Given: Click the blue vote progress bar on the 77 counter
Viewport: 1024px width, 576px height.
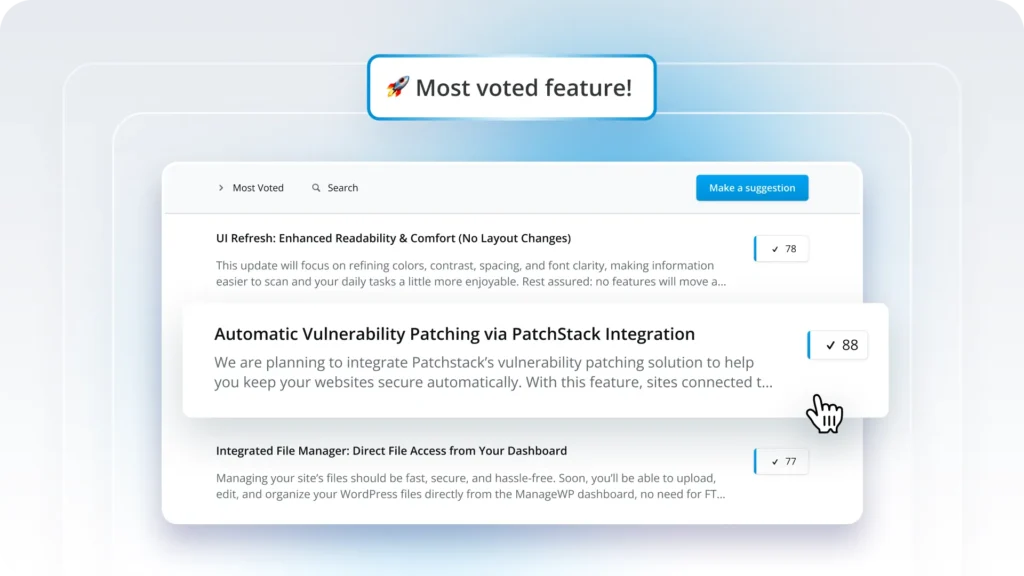Looking at the screenshot, I should [x=753, y=461].
